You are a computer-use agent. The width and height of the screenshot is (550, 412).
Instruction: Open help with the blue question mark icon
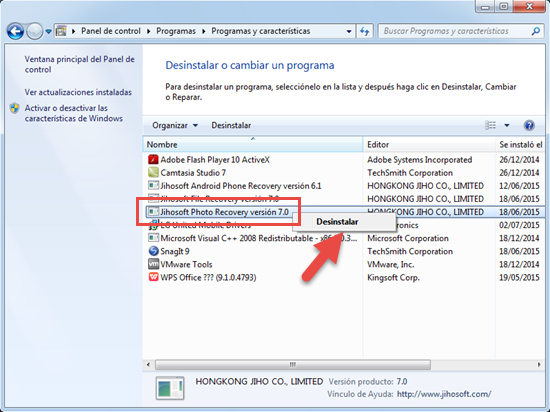tap(529, 125)
